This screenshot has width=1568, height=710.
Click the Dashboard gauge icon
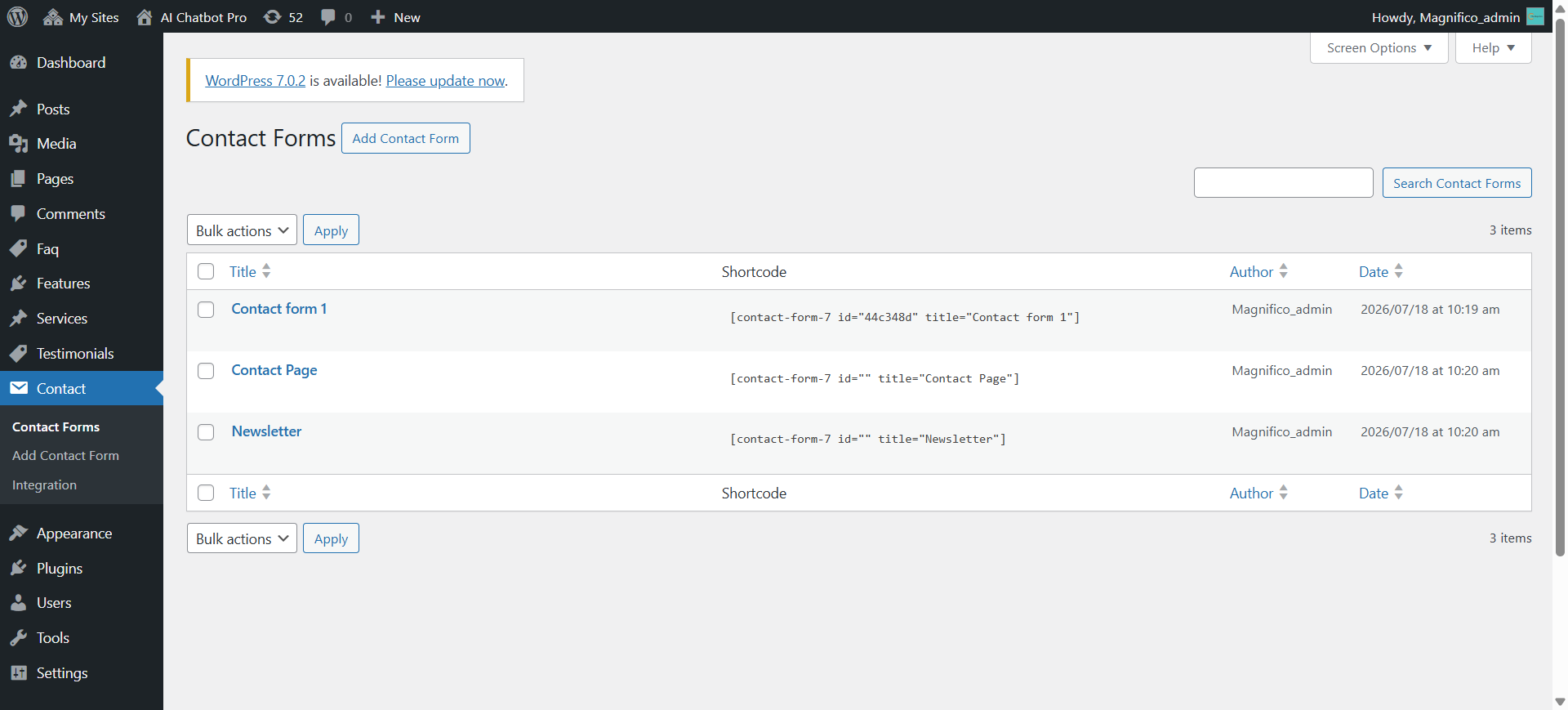click(x=19, y=63)
